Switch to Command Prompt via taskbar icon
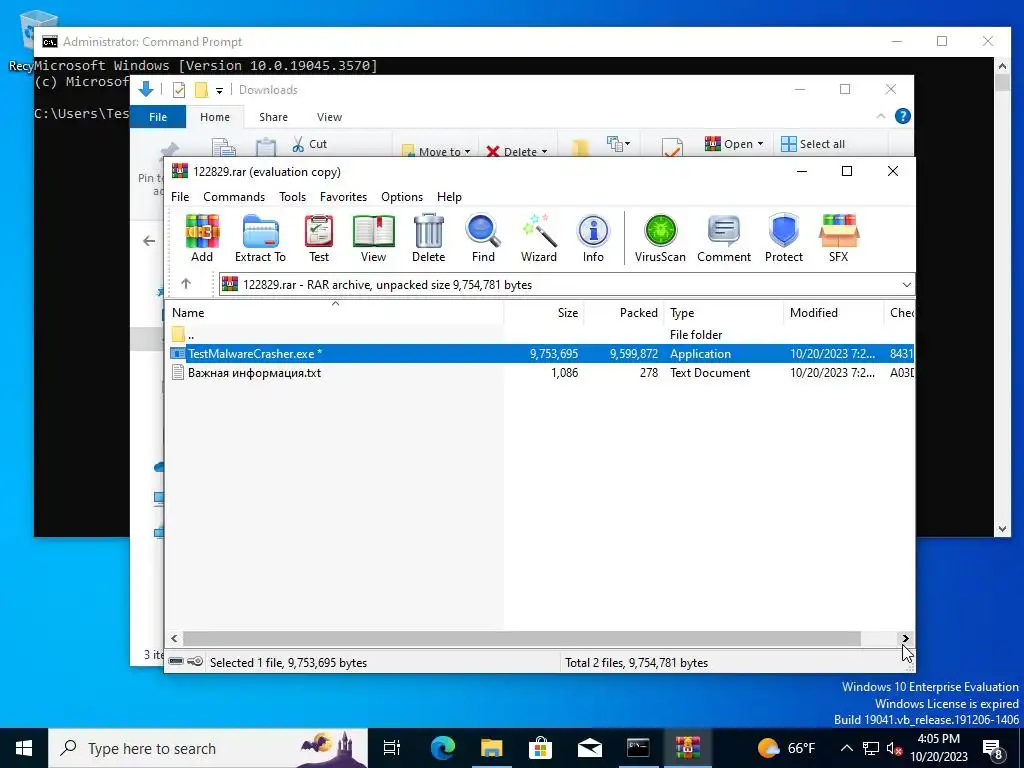The width and height of the screenshot is (1024, 768). click(638, 748)
